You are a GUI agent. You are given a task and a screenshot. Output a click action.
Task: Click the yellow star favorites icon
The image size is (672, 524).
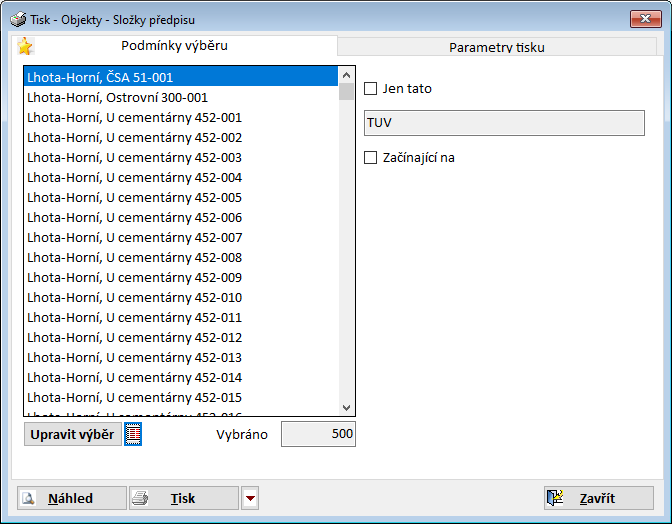[x=25, y=46]
